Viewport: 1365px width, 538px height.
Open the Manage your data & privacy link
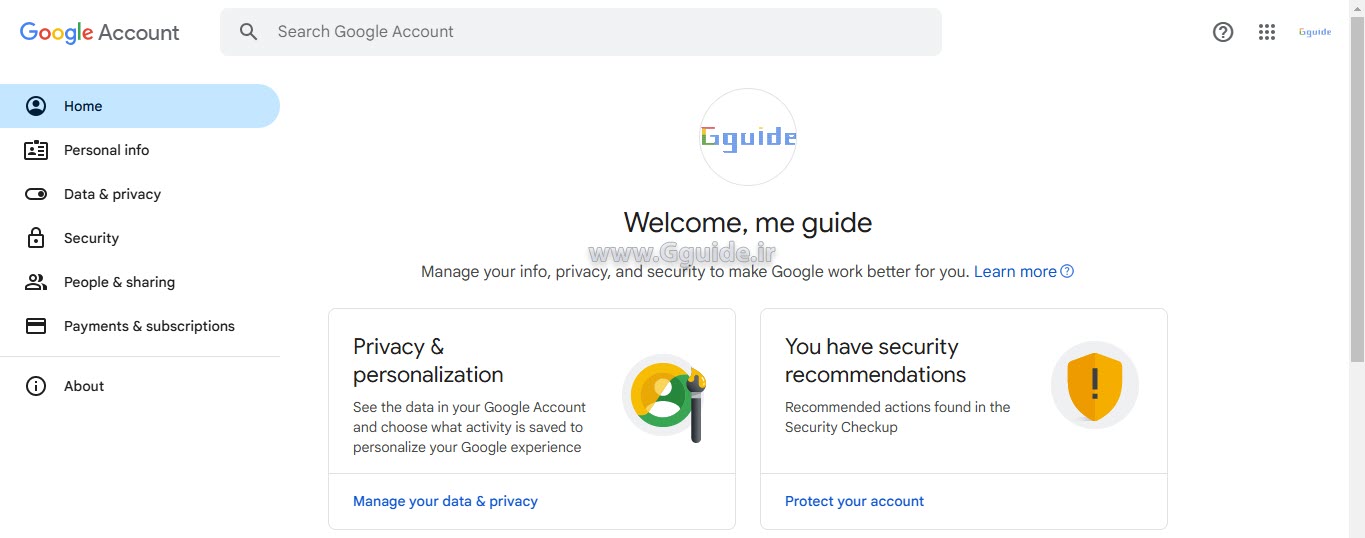pos(445,501)
